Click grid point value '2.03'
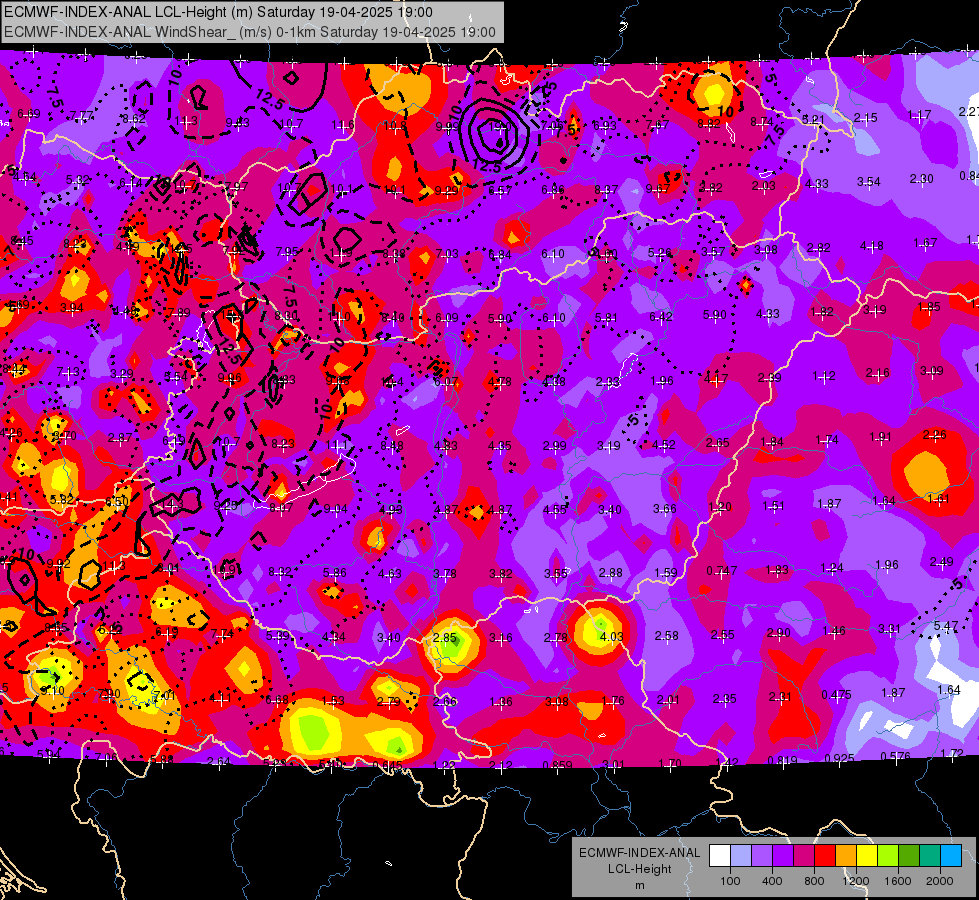Viewport: 979px width, 900px height. coord(763,185)
